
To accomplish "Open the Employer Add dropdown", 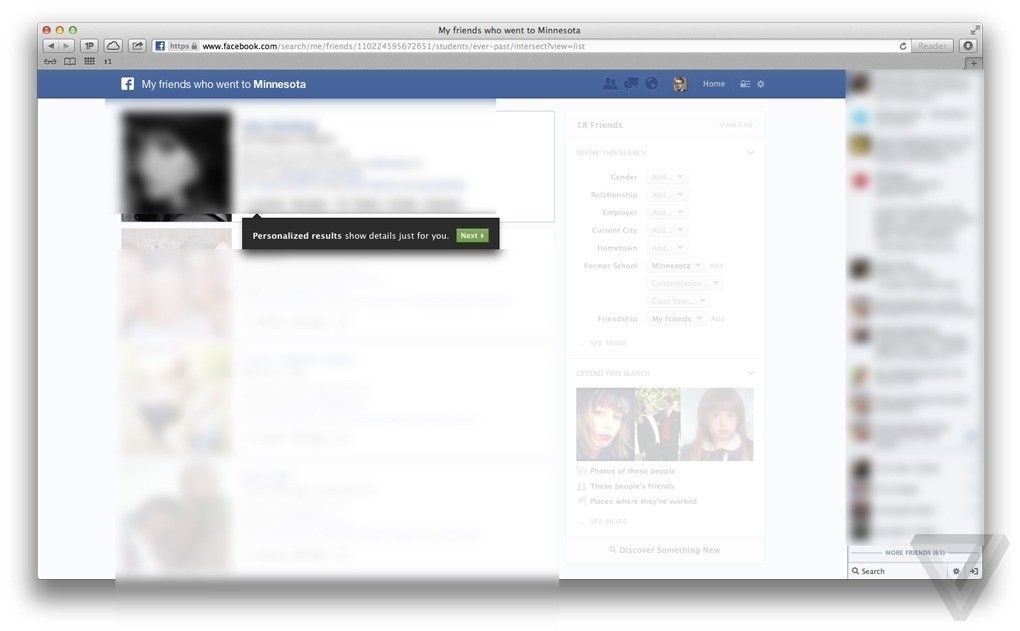I will pos(667,212).
